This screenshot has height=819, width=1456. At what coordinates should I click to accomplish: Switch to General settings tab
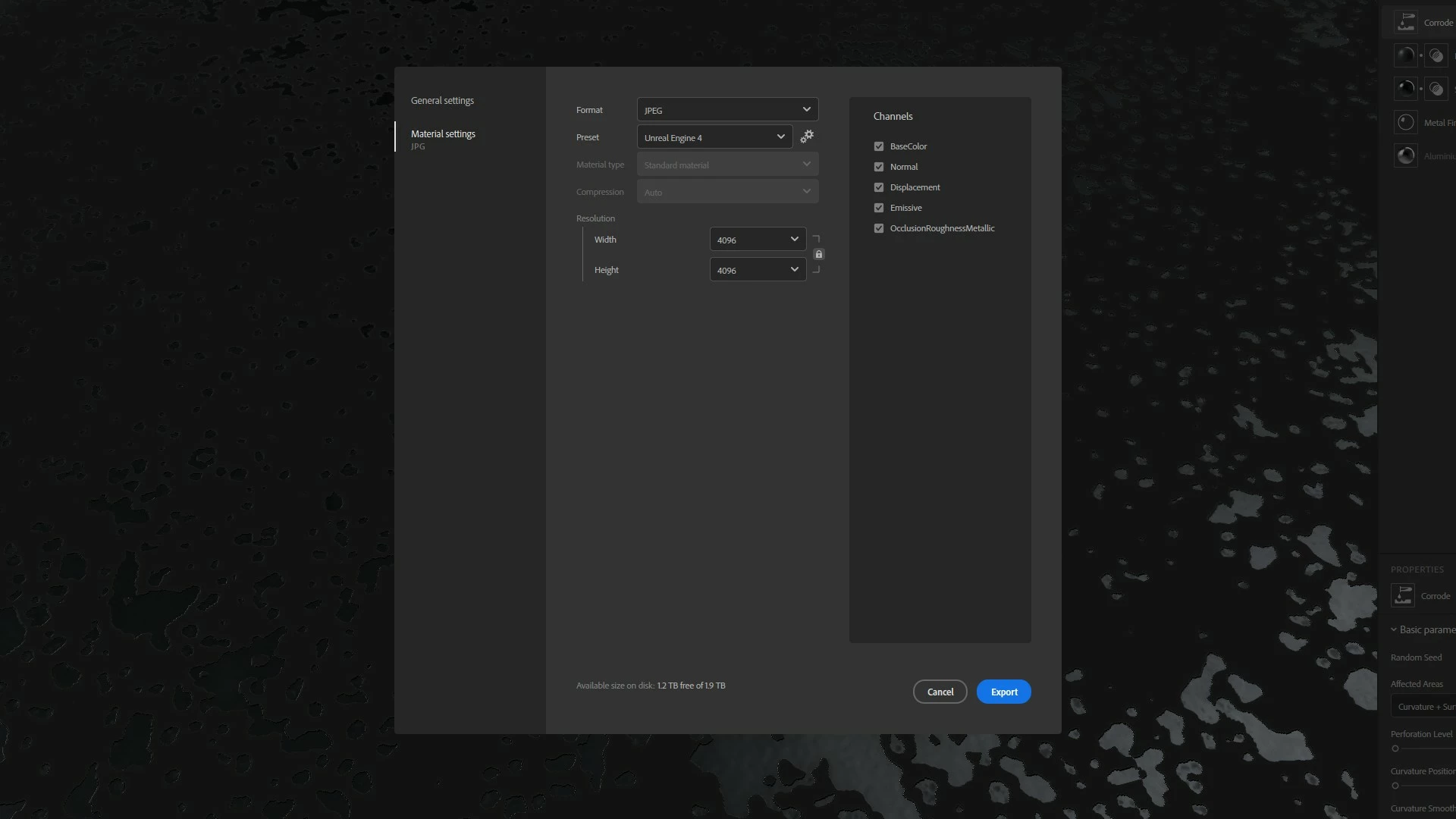[x=442, y=100]
